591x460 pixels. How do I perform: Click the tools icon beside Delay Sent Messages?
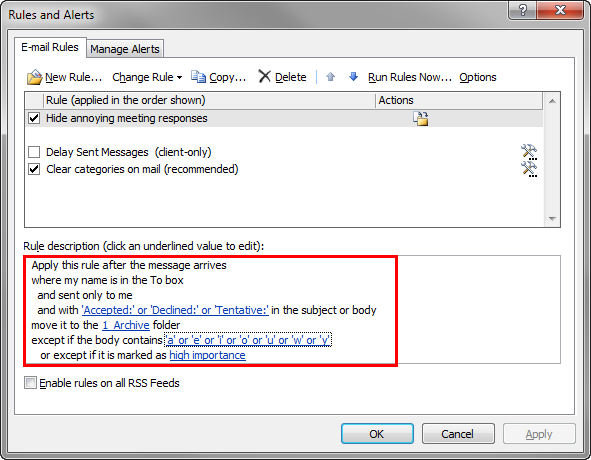pos(529,152)
